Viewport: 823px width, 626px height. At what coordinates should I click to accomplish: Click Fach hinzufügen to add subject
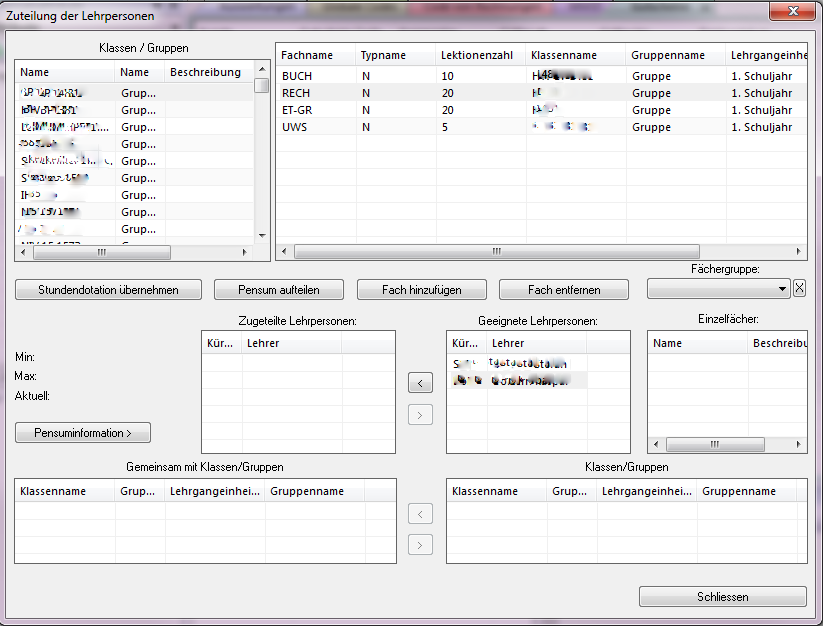(421, 290)
